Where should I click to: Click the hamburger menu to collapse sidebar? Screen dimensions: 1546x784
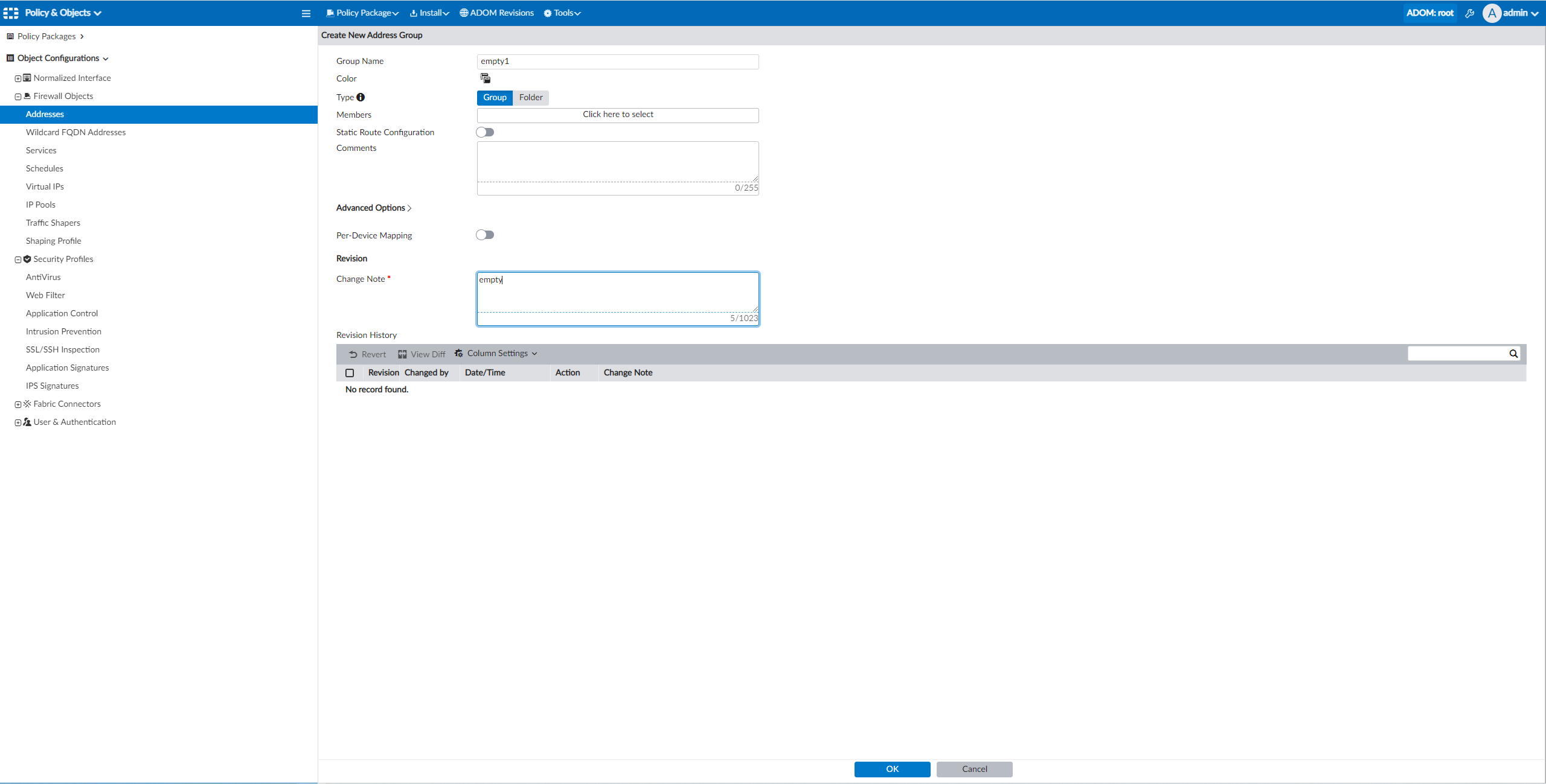(306, 13)
